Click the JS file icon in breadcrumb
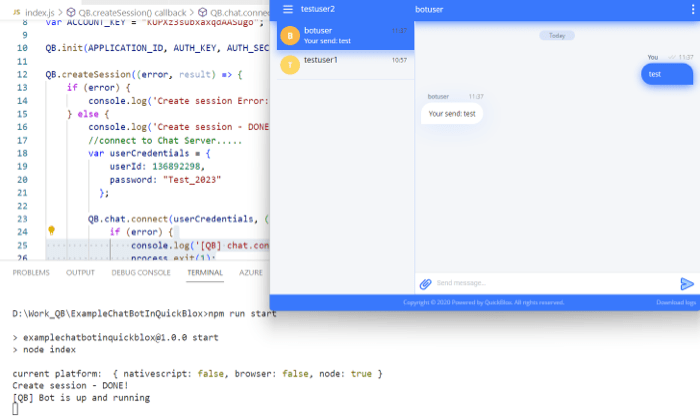This screenshot has height=420, width=700. pos(17,12)
